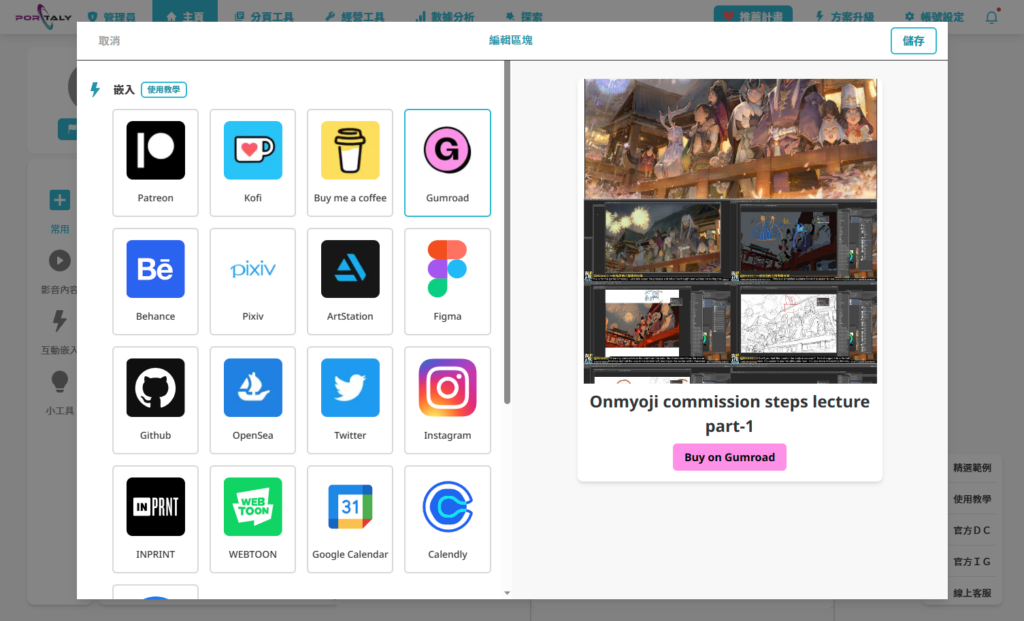Image resolution: width=1024 pixels, height=621 pixels.
Task: Click the blue plus icon in sidebar
Action: point(59,200)
